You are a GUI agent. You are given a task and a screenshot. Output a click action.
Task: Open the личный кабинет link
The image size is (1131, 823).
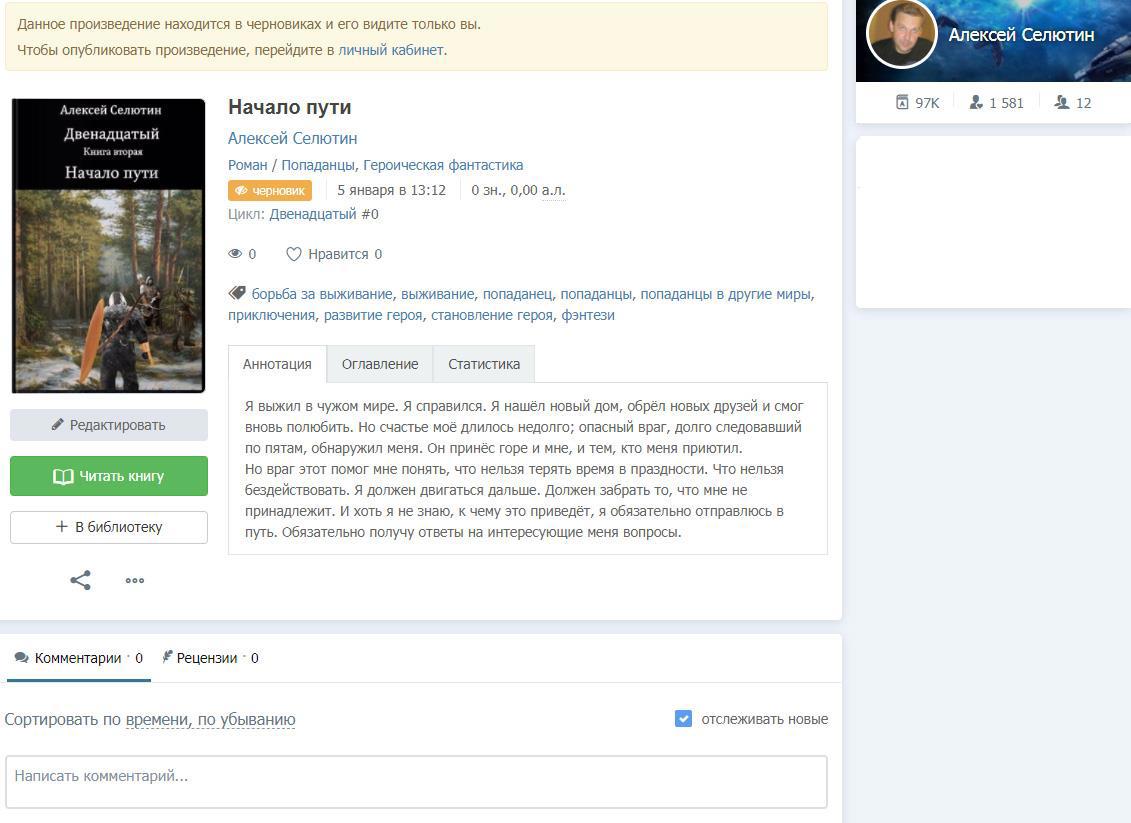(x=391, y=50)
